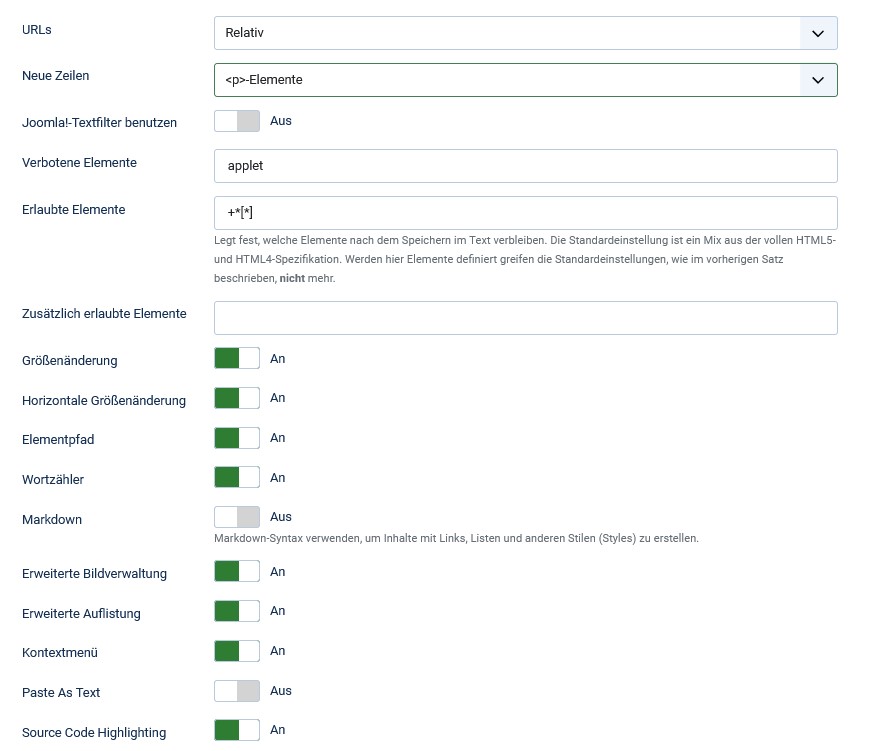
Task: Turn off Horizontale Größenänderung switch
Action: [237, 398]
